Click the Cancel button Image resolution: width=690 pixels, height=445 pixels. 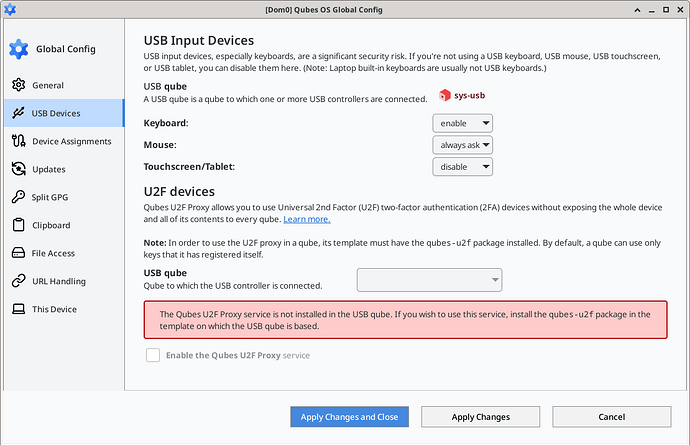click(x=612, y=416)
